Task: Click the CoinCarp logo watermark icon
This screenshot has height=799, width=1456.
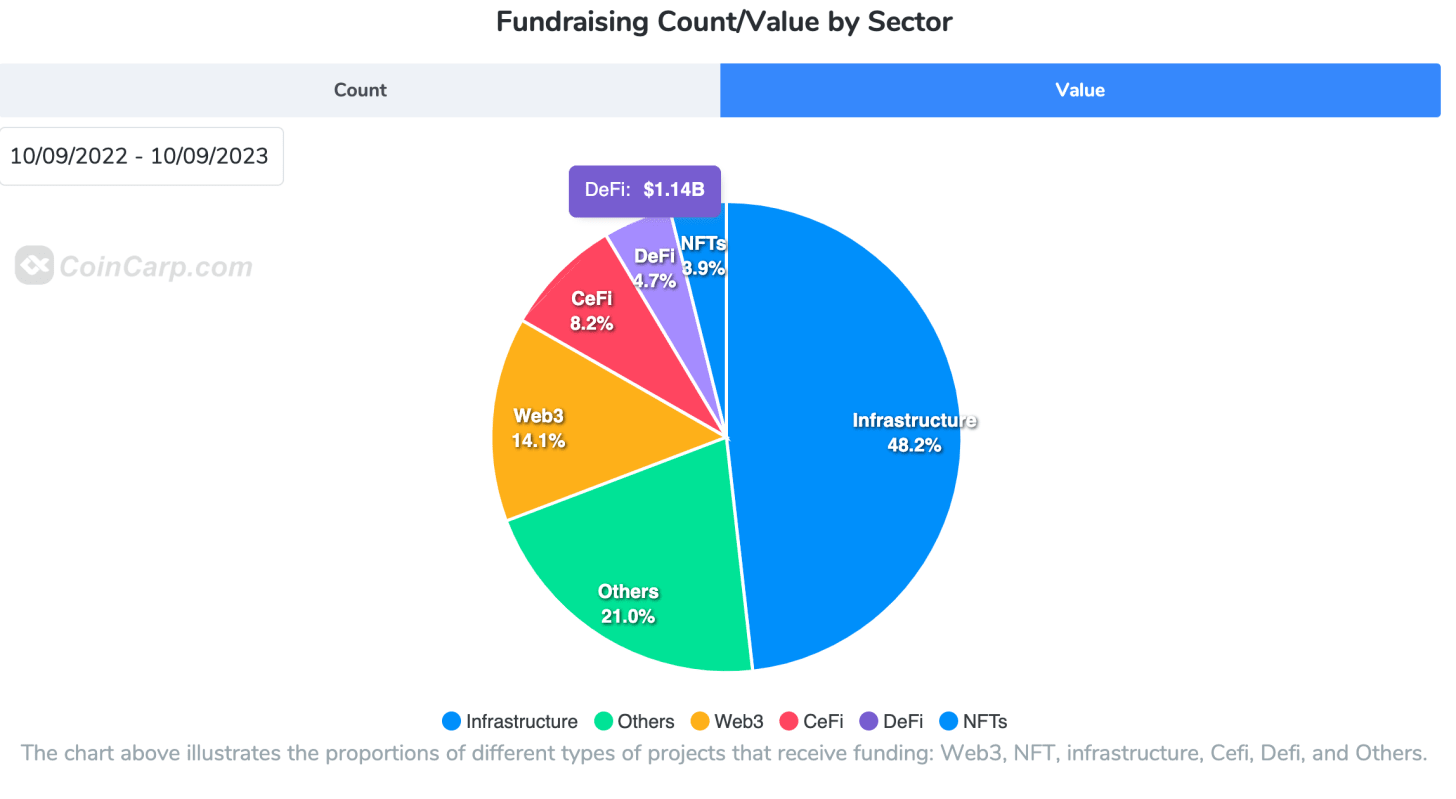Action: [34, 266]
